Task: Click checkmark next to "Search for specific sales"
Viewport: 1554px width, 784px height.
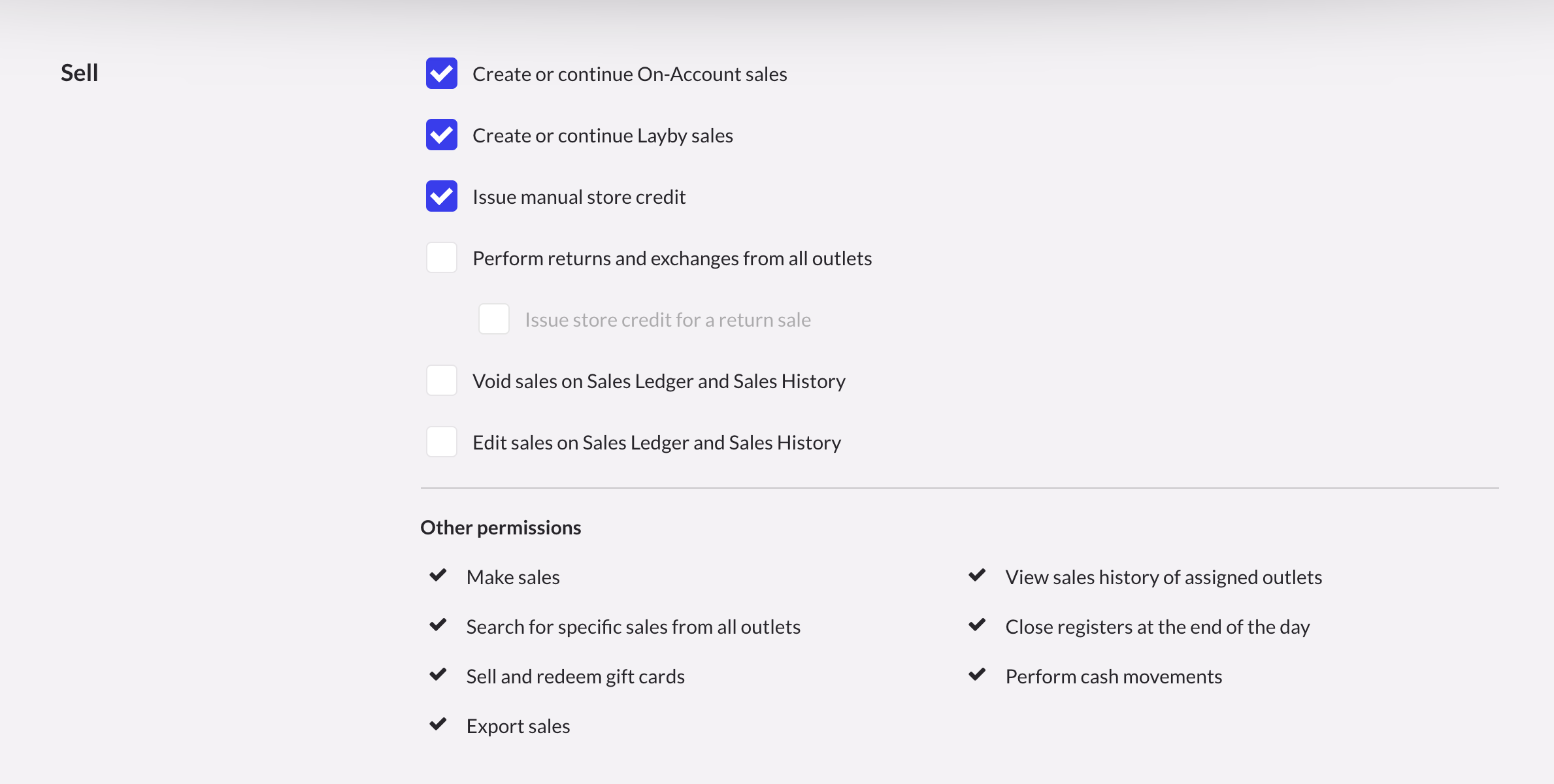Action: point(437,625)
